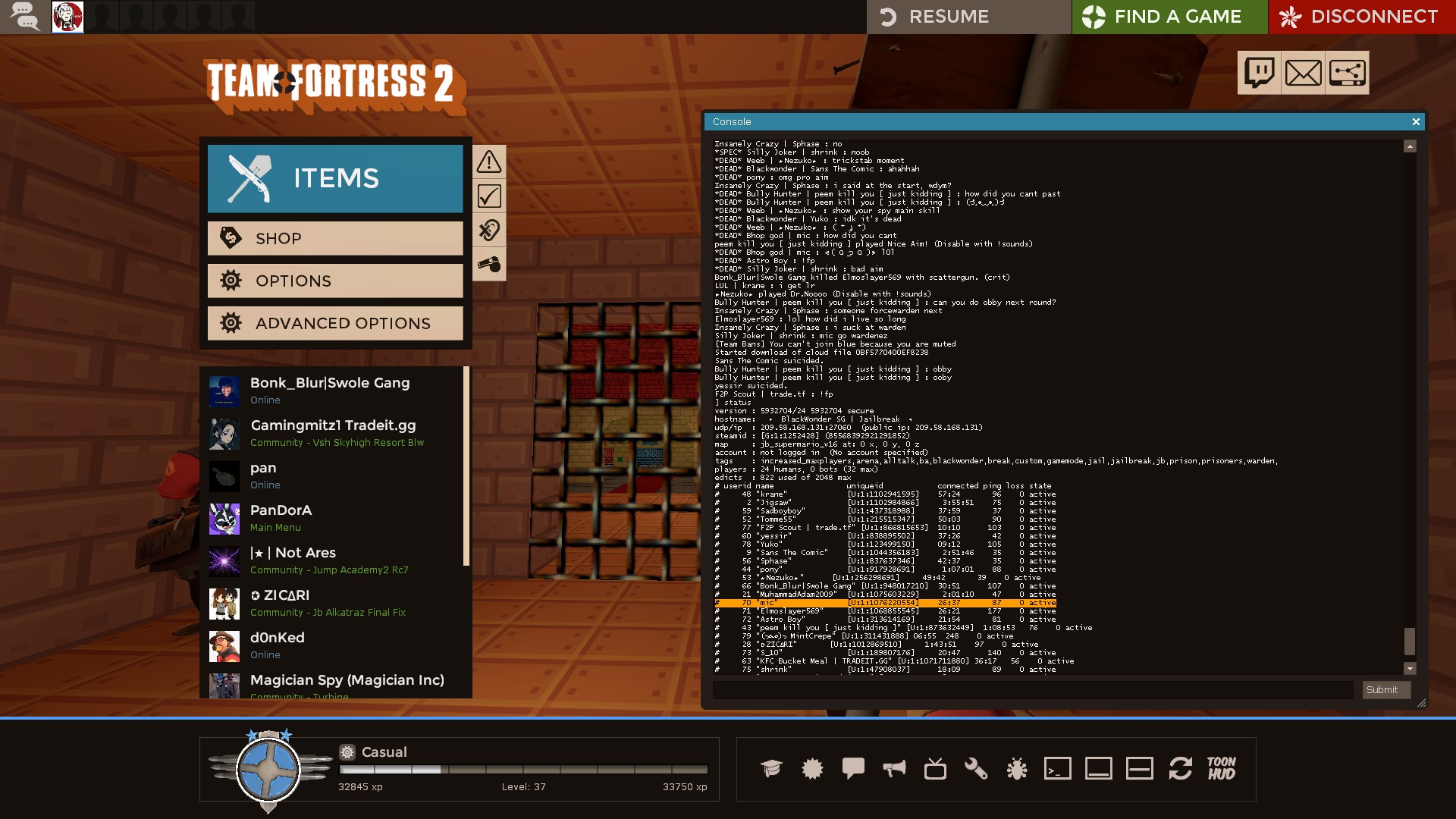Open ADVANCED OPTIONS menu entry

click(x=335, y=323)
